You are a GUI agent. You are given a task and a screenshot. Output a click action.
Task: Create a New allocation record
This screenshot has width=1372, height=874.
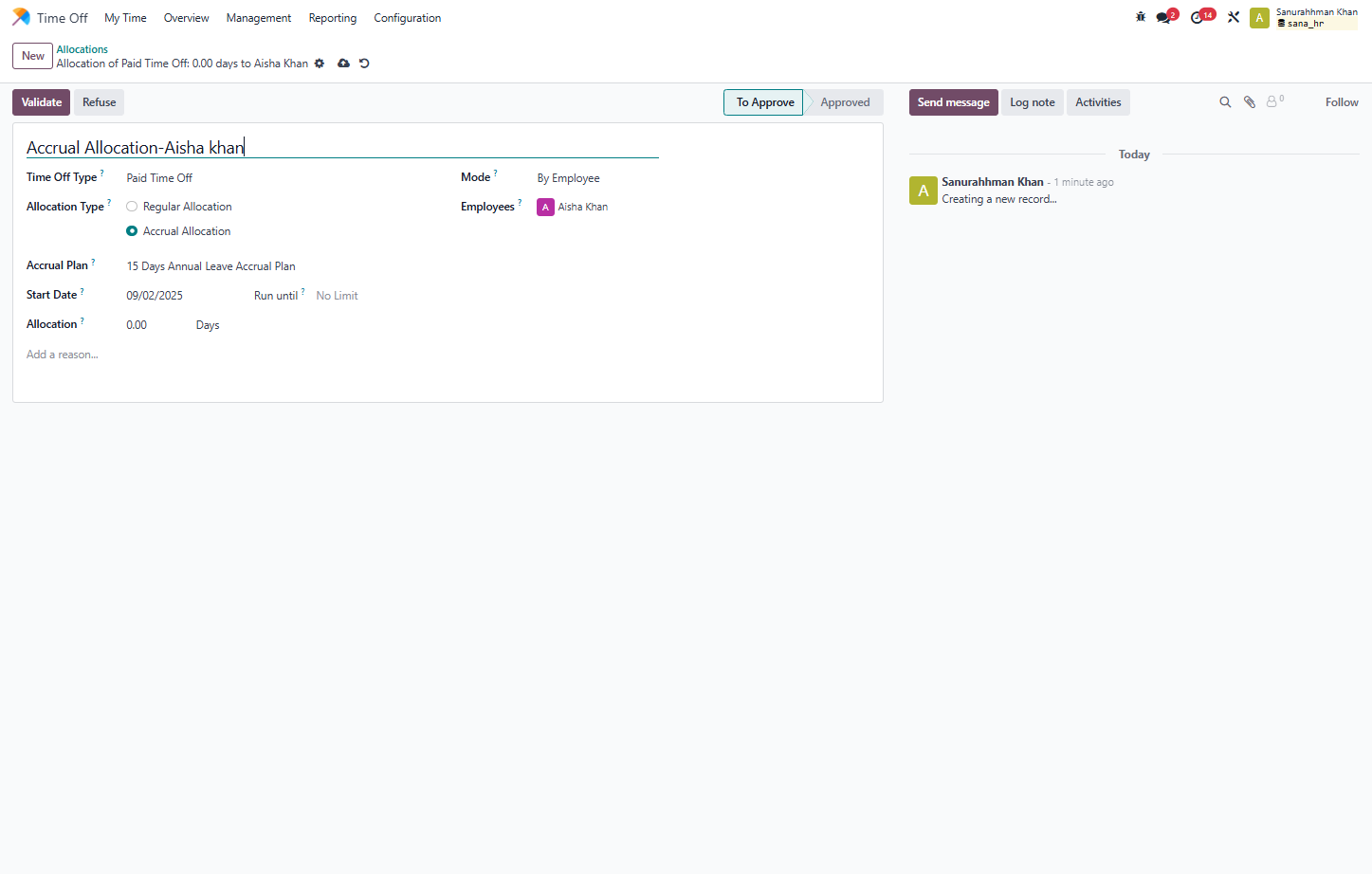[x=33, y=56]
